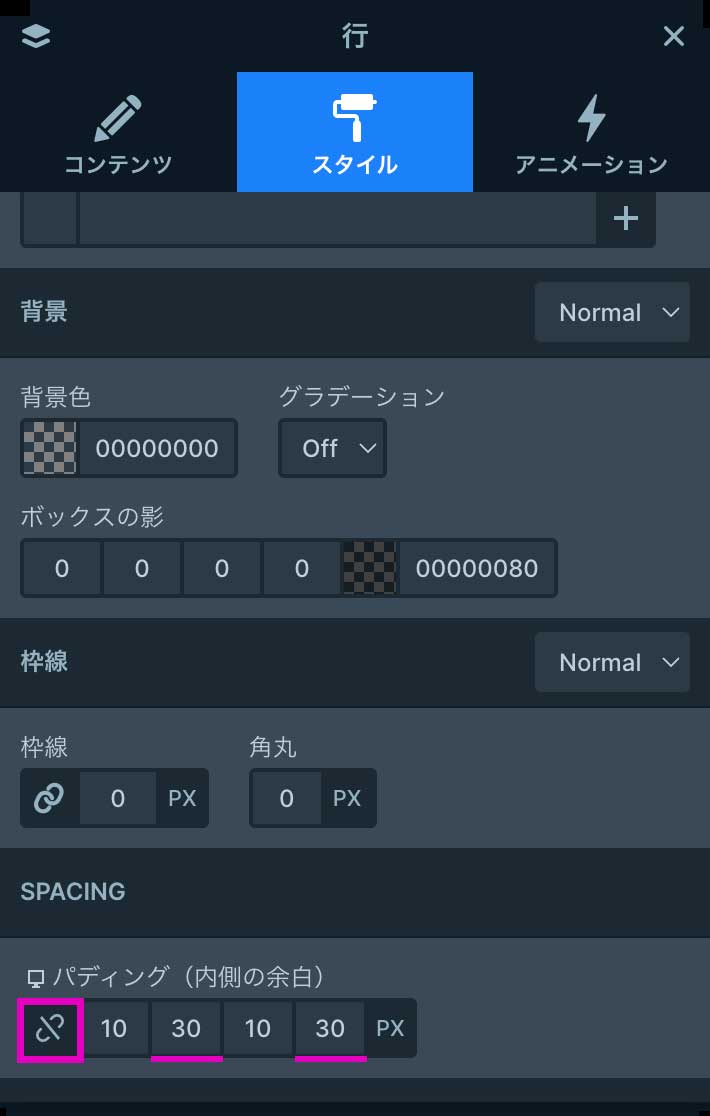Switch to the スタイル tab
The image size is (710, 1116).
pos(355,133)
